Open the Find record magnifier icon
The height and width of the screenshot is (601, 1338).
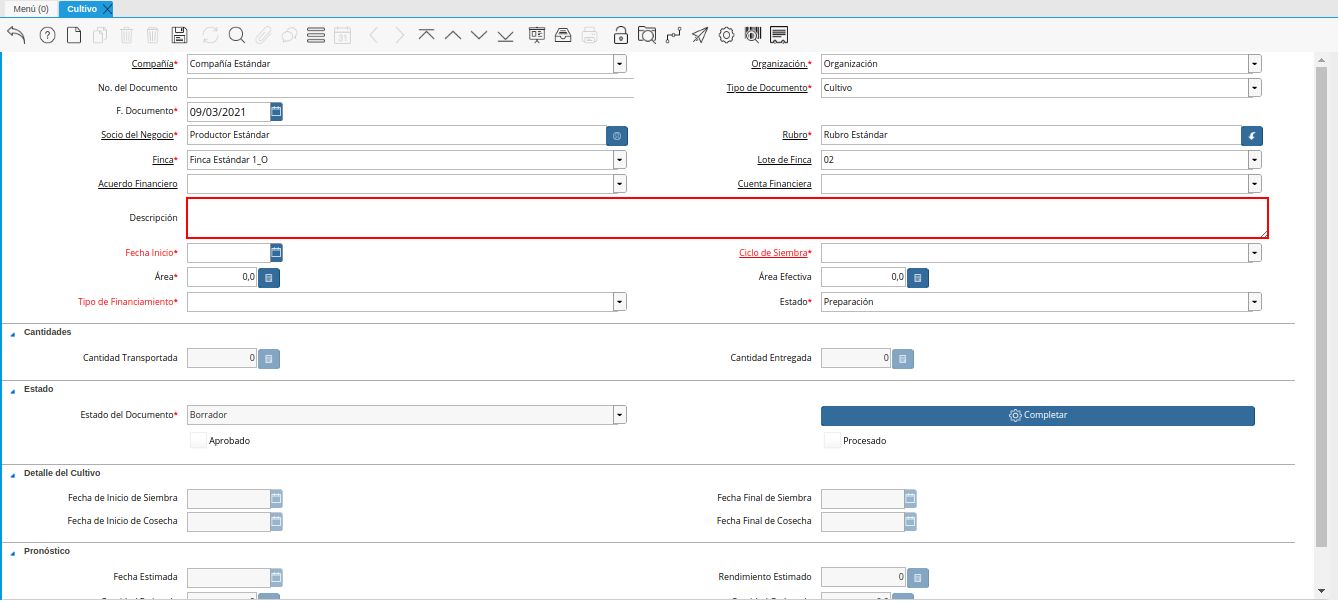tap(237, 35)
